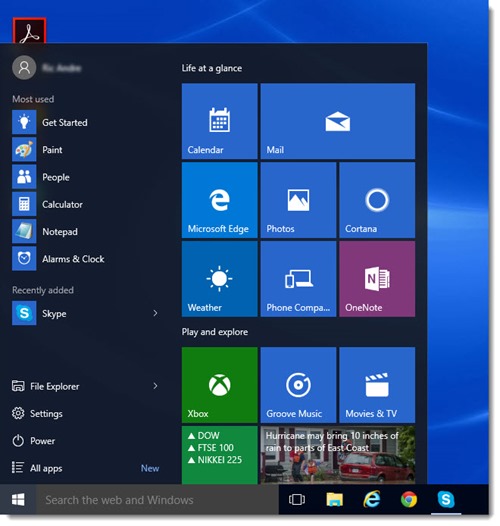Open File Explorer on the taskbar
The width and height of the screenshot is (500, 526).
coord(334,499)
